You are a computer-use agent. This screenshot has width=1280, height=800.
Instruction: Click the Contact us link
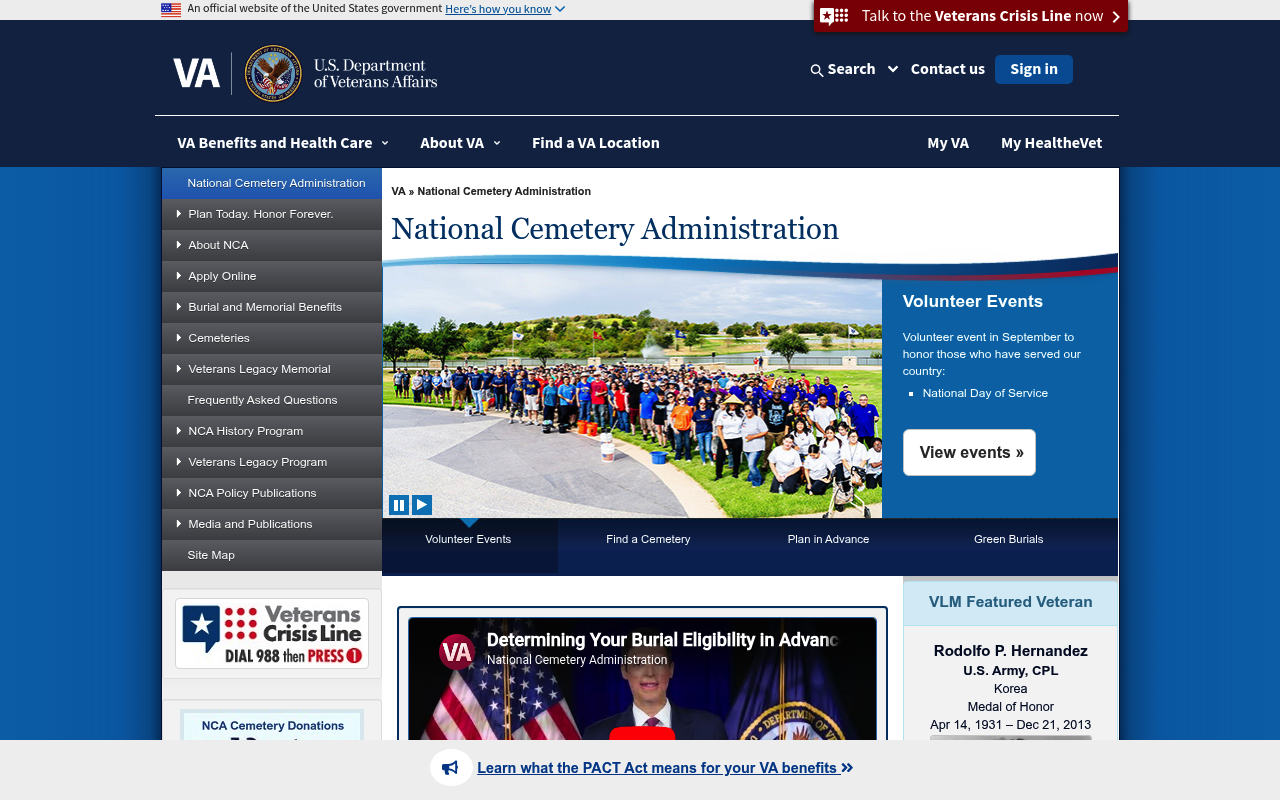(x=948, y=69)
